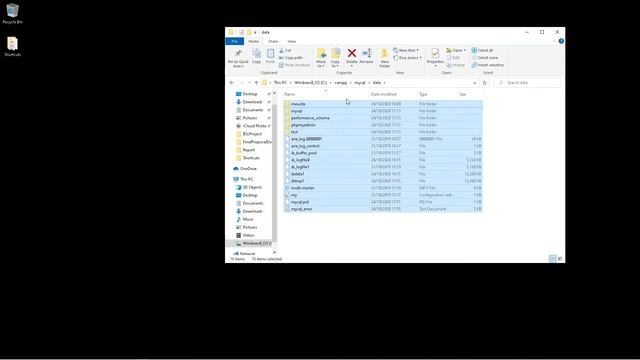This screenshot has height=360, width=640.
Task: Open the Easy access dropdown
Action: click(408, 58)
